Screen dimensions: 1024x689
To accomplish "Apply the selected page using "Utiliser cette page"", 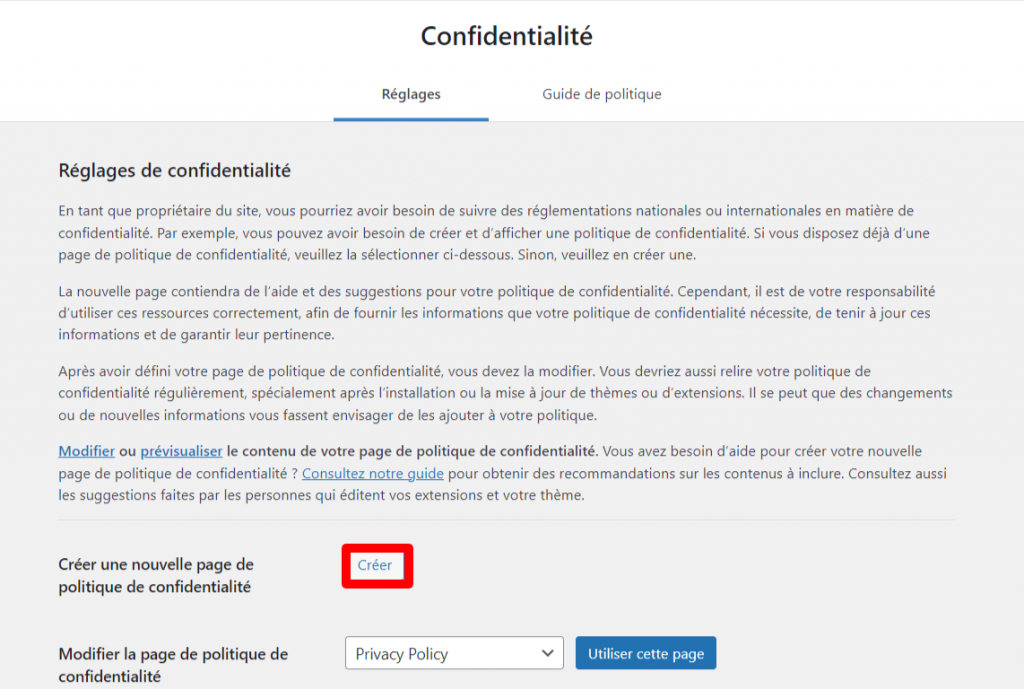I will pos(645,653).
